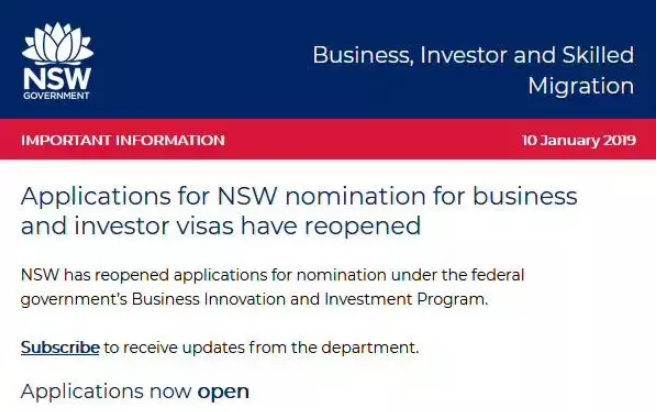Click the empty blue header area beside the logo
This screenshot has height=412, width=657.
point(201,59)
